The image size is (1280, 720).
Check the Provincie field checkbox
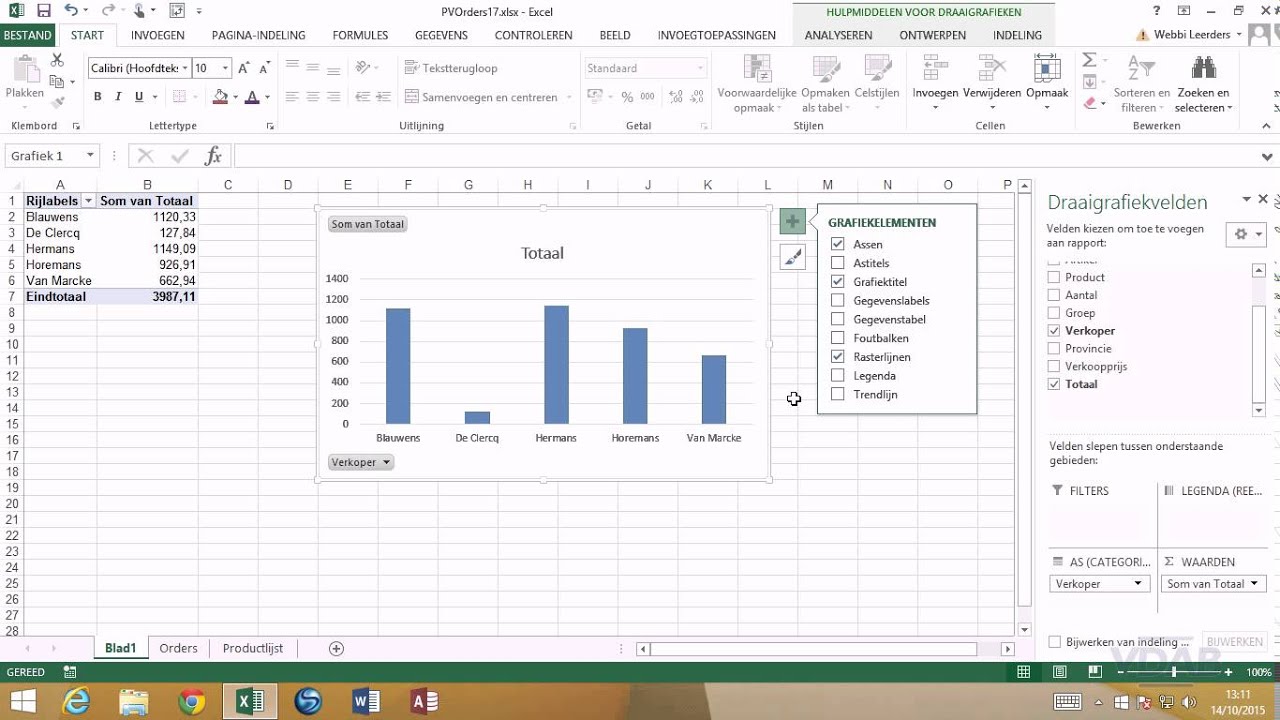pyautogui.click(x=1054, y=349)
